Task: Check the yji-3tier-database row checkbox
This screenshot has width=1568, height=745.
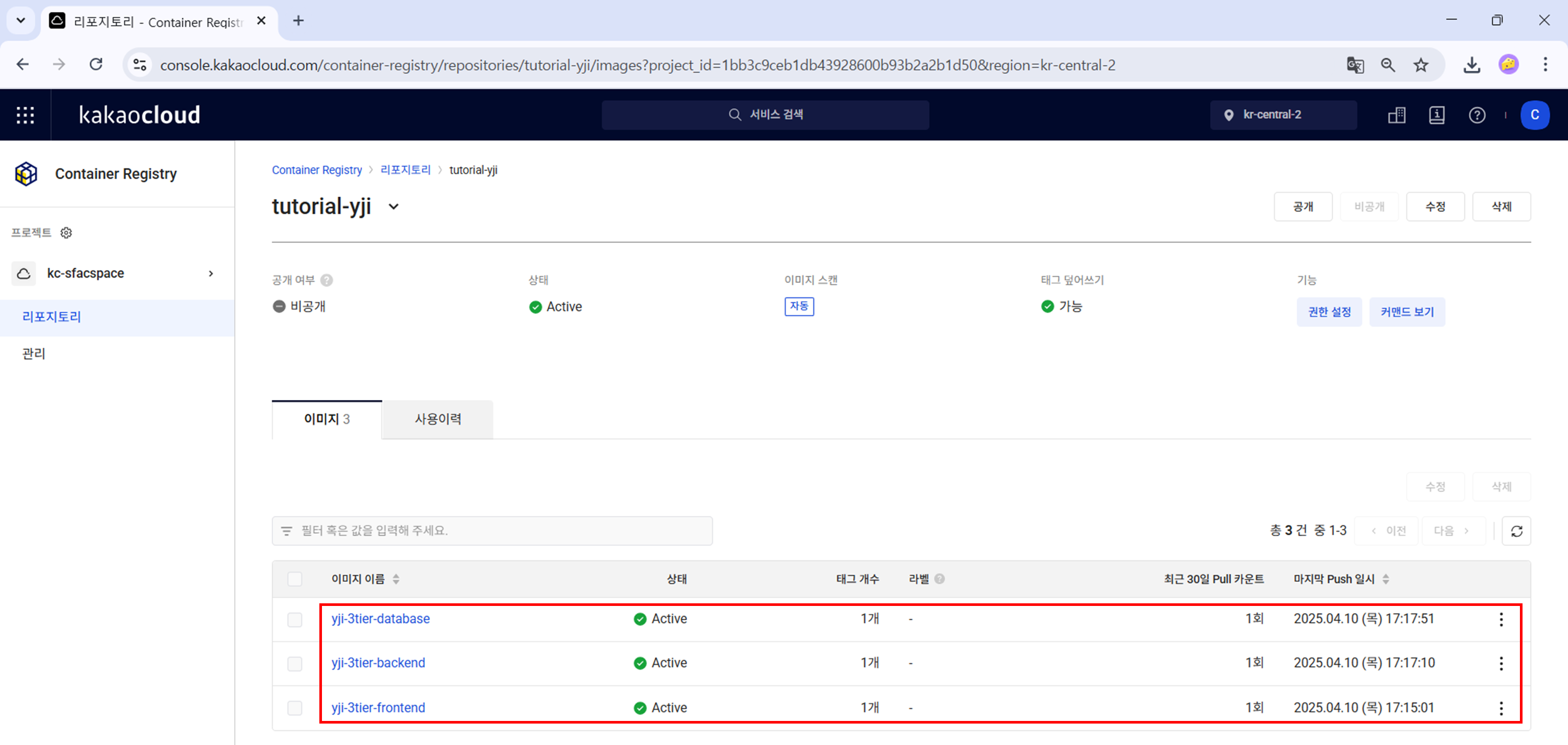Action: tap(295, 620)
